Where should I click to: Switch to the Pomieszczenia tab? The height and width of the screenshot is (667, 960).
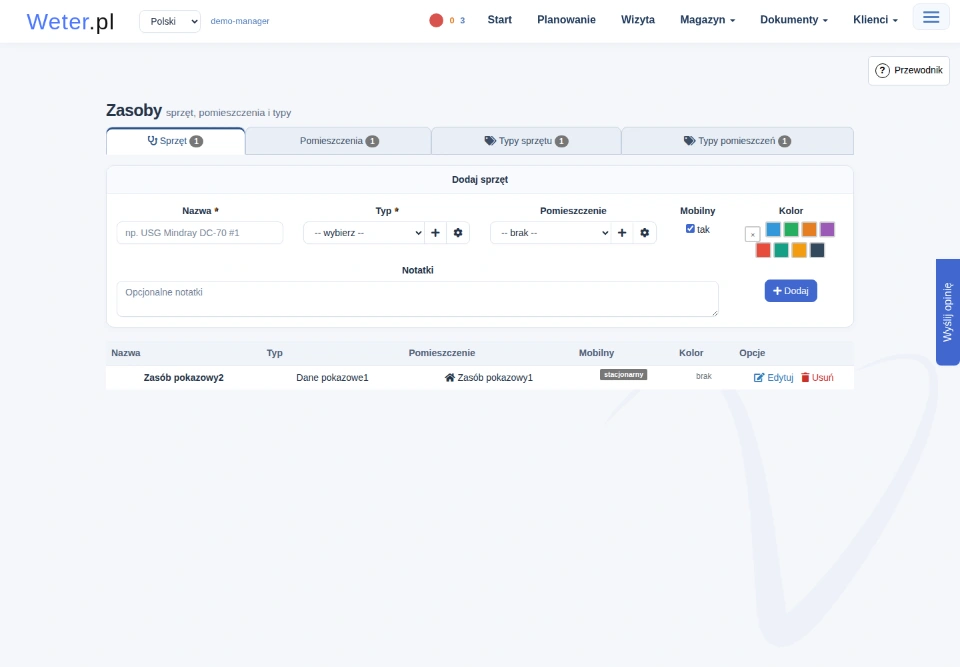339,141
